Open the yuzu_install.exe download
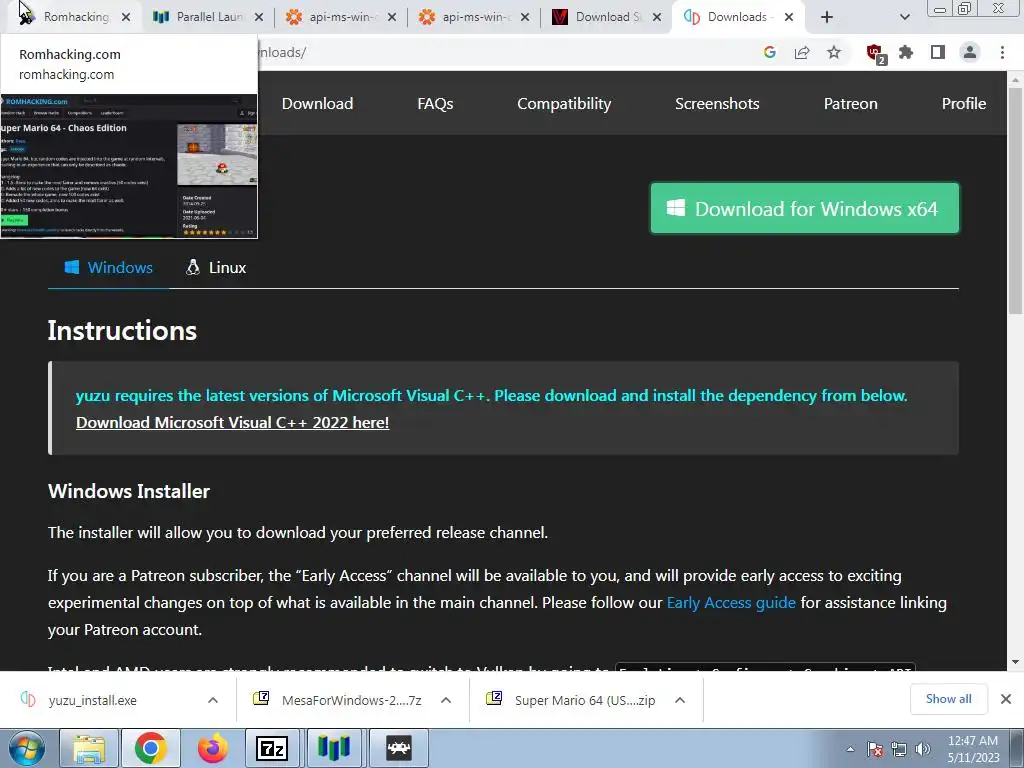The height and width of the screenshot is (768, 1024). tap(91, 700)
